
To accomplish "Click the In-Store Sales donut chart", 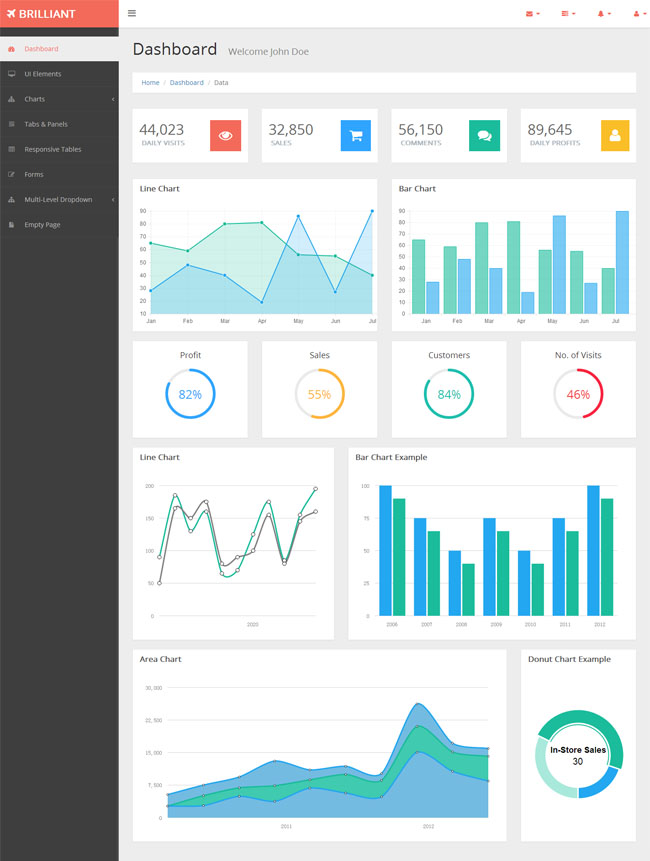I will click(579, 754).
